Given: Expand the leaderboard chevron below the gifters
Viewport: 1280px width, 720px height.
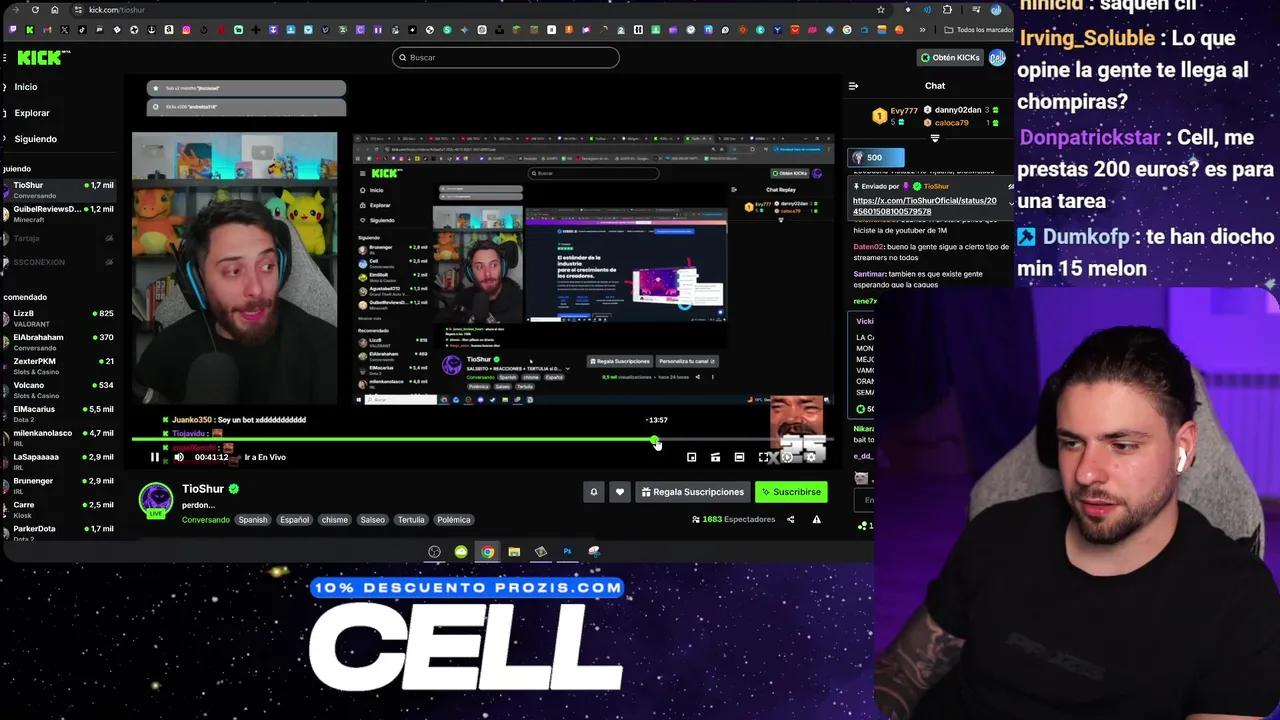Looking at the screenshot, I should point(935,139).
